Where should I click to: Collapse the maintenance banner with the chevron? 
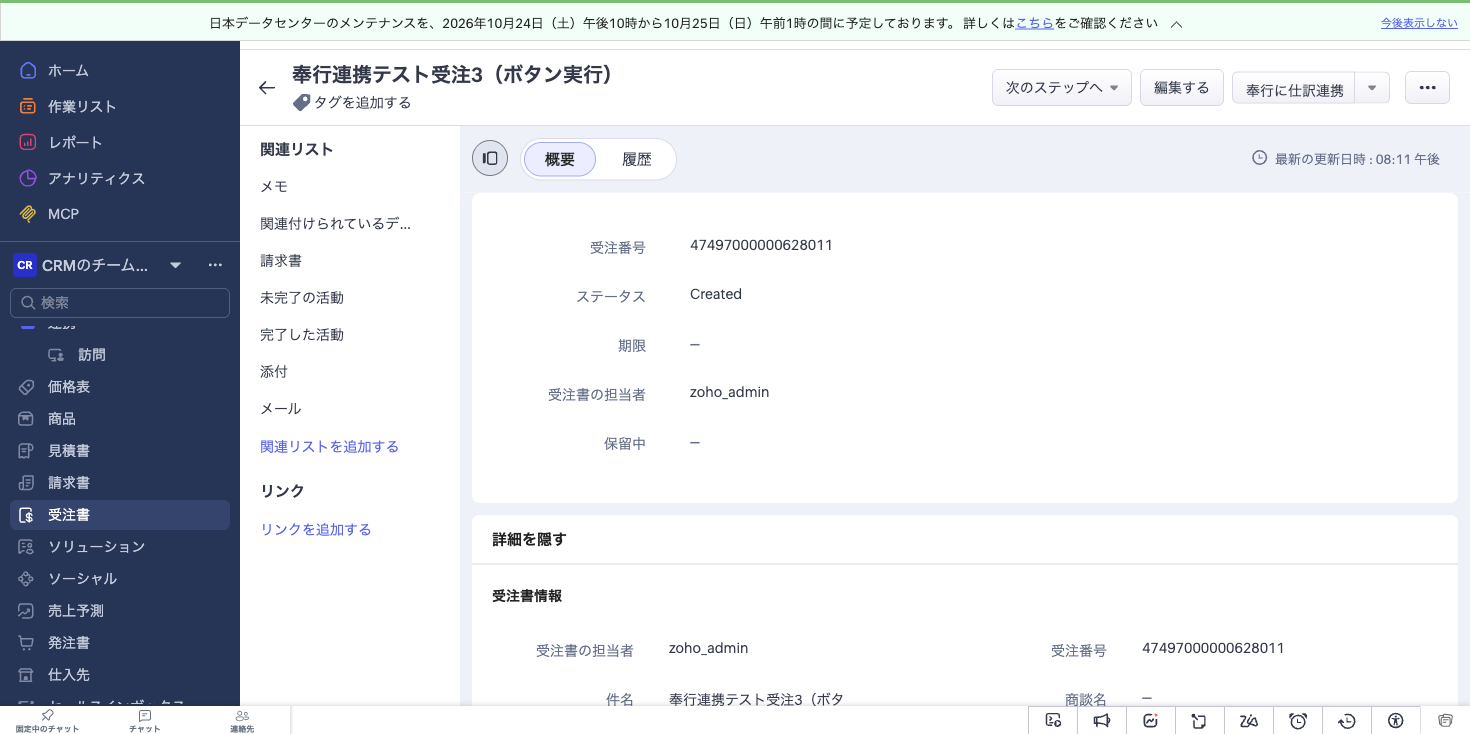point(1176,23)
